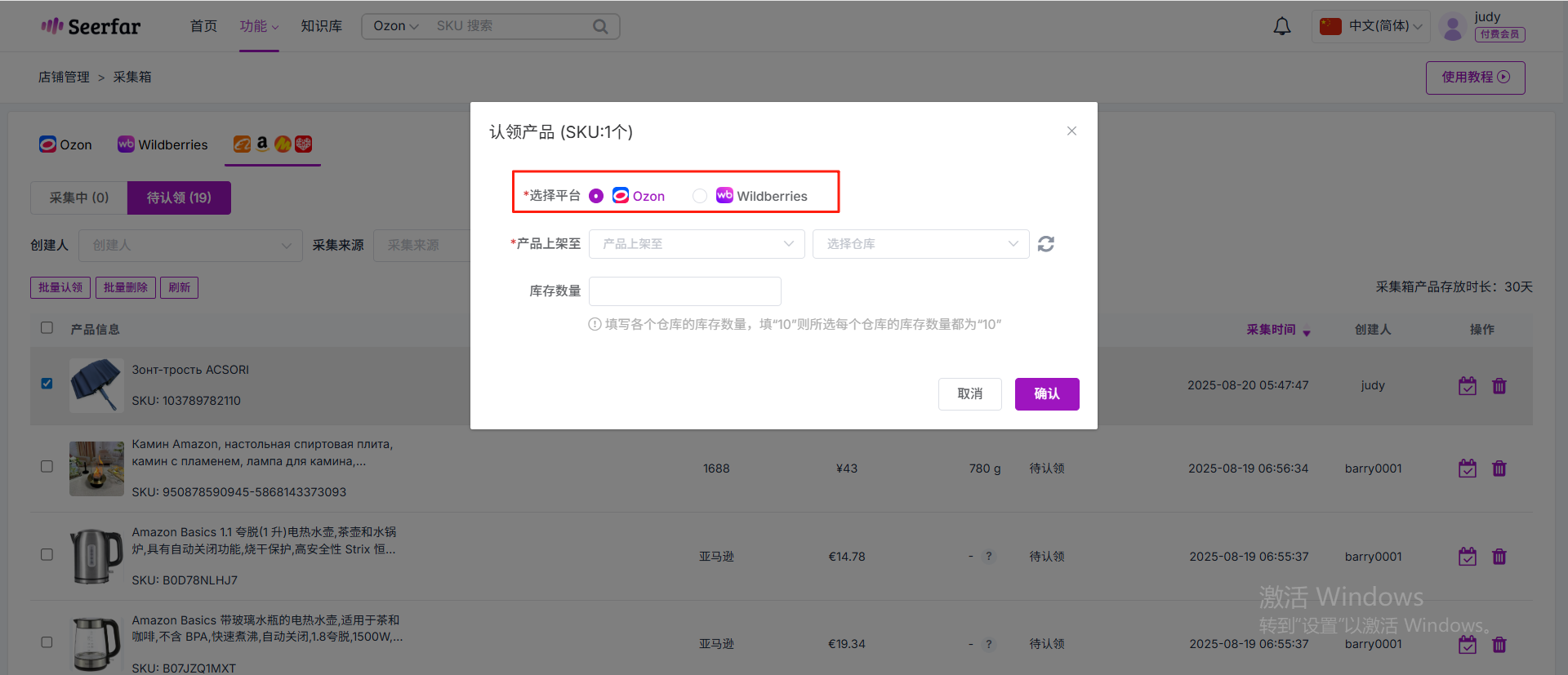Screen dimensions: 1568x675
Task: Uncheck the Зонт-трость ACSORI row checkbox
Action: [47, 384]
